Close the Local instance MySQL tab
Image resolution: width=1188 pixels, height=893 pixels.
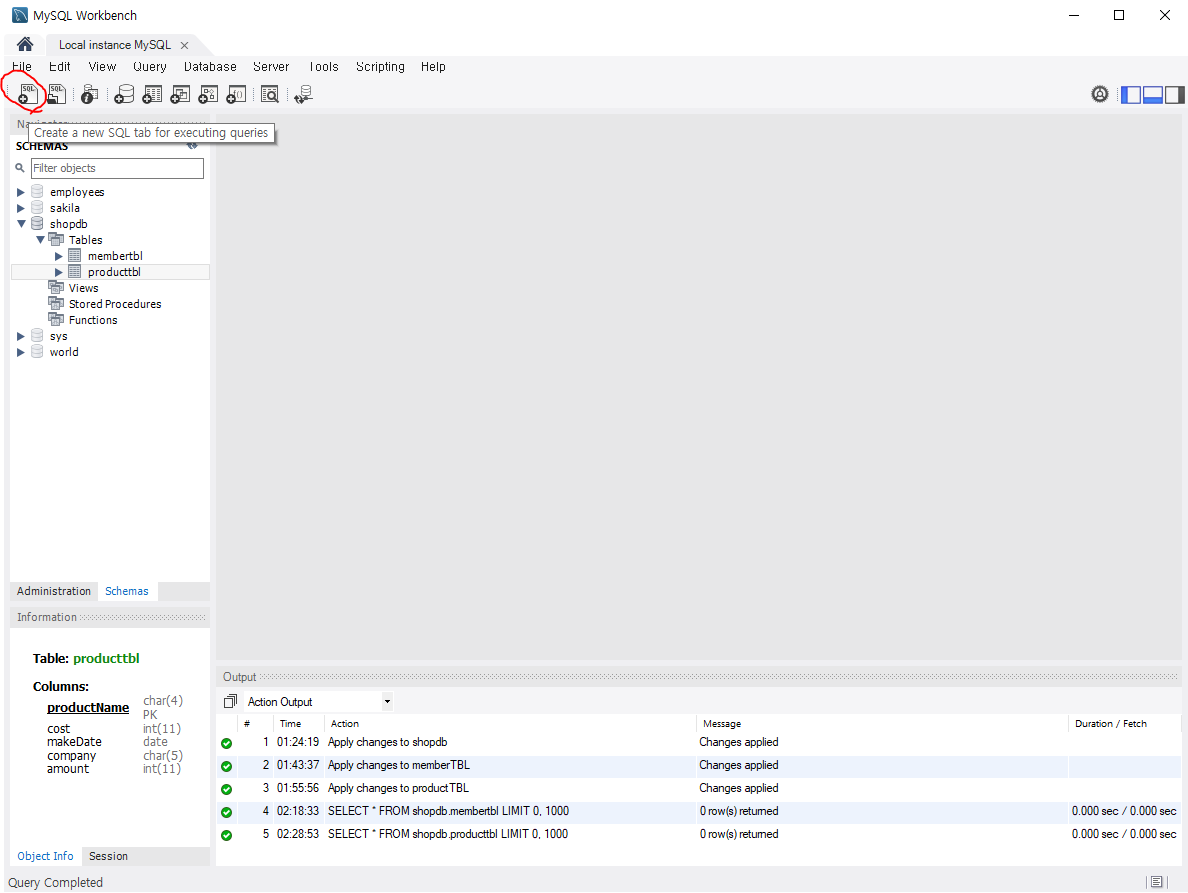pyautogui.click(x=184, y=45)
